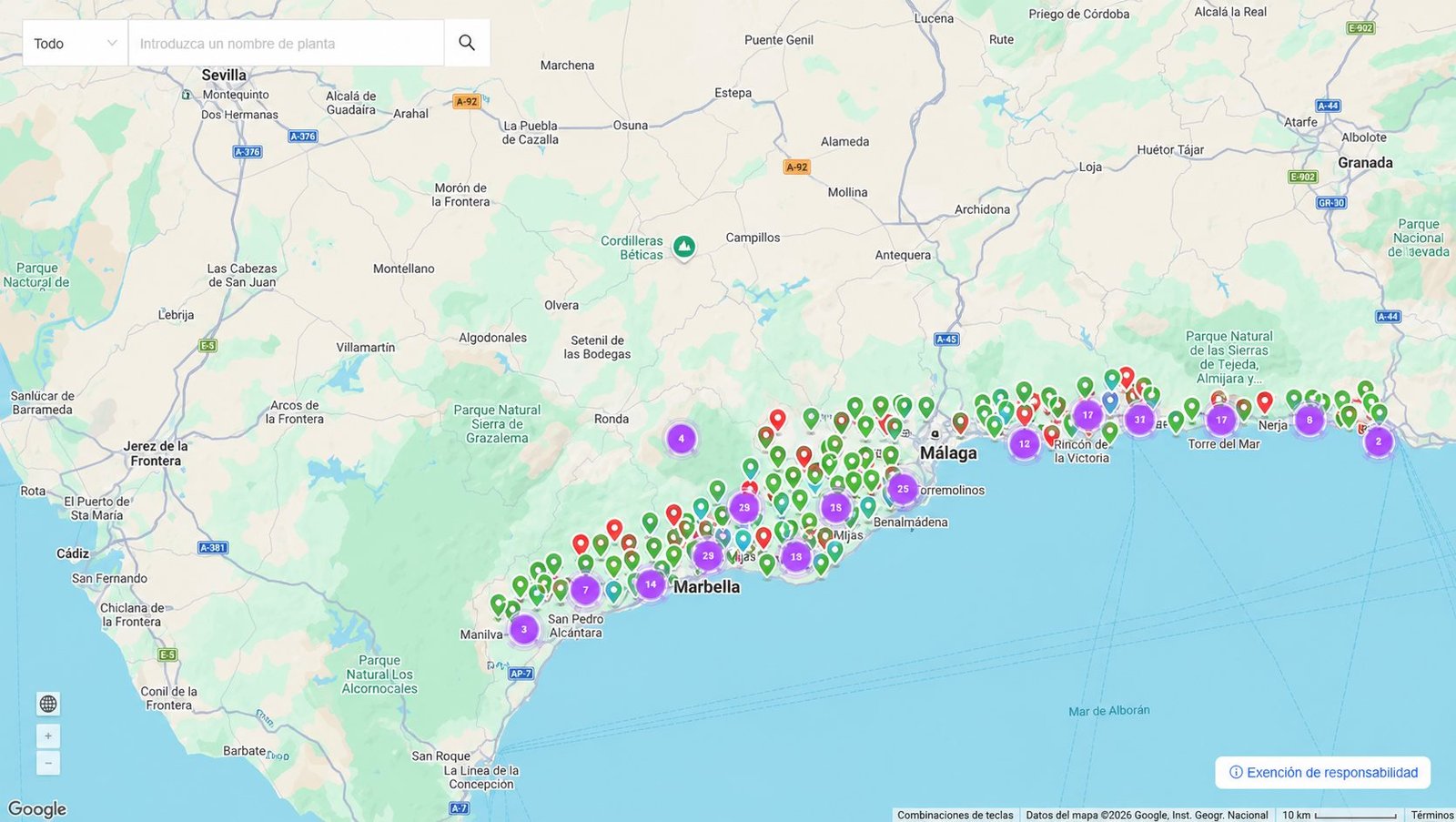Open Exención de responsabilidad notice
The width and height of the screenshot is (1456, 822).
[1323, 772]
